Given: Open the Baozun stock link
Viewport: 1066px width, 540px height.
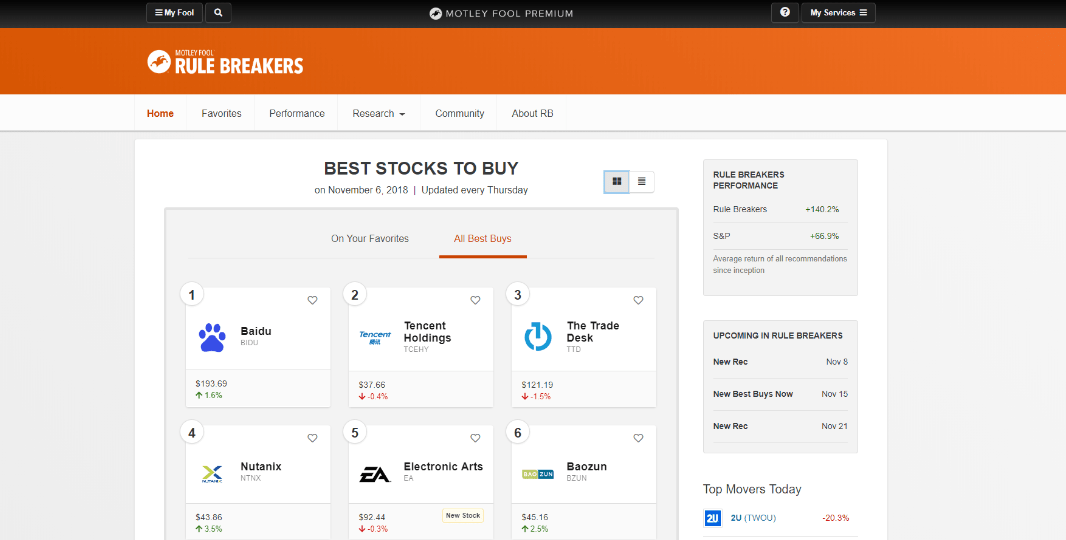Looking at the screenshot, I should [587, 467].
